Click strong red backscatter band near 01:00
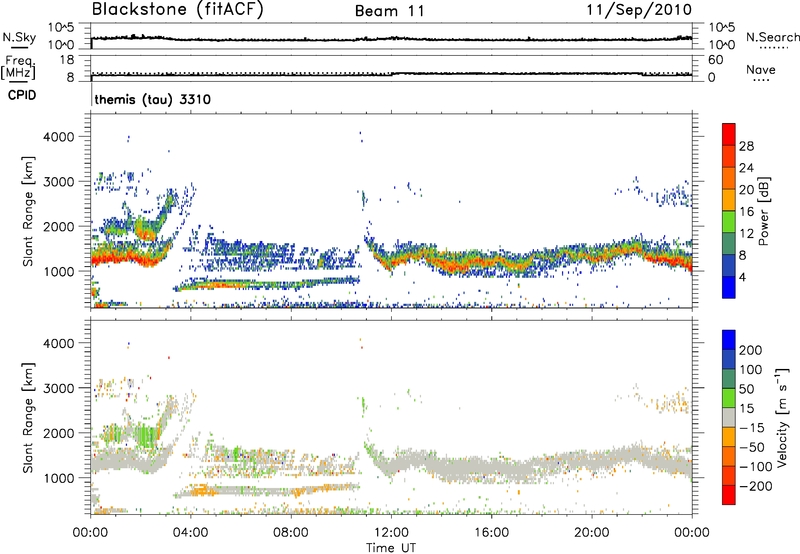 pos(117,259)
